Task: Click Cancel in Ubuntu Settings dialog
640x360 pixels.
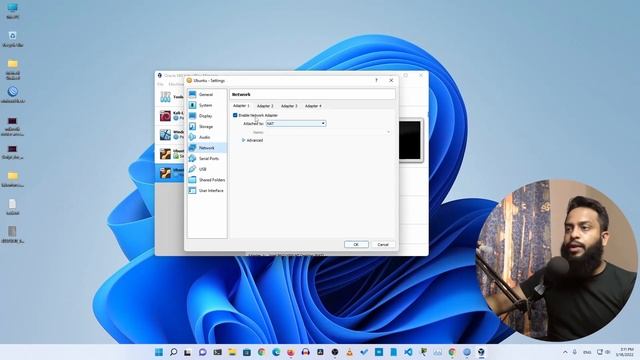Action: 383,244
